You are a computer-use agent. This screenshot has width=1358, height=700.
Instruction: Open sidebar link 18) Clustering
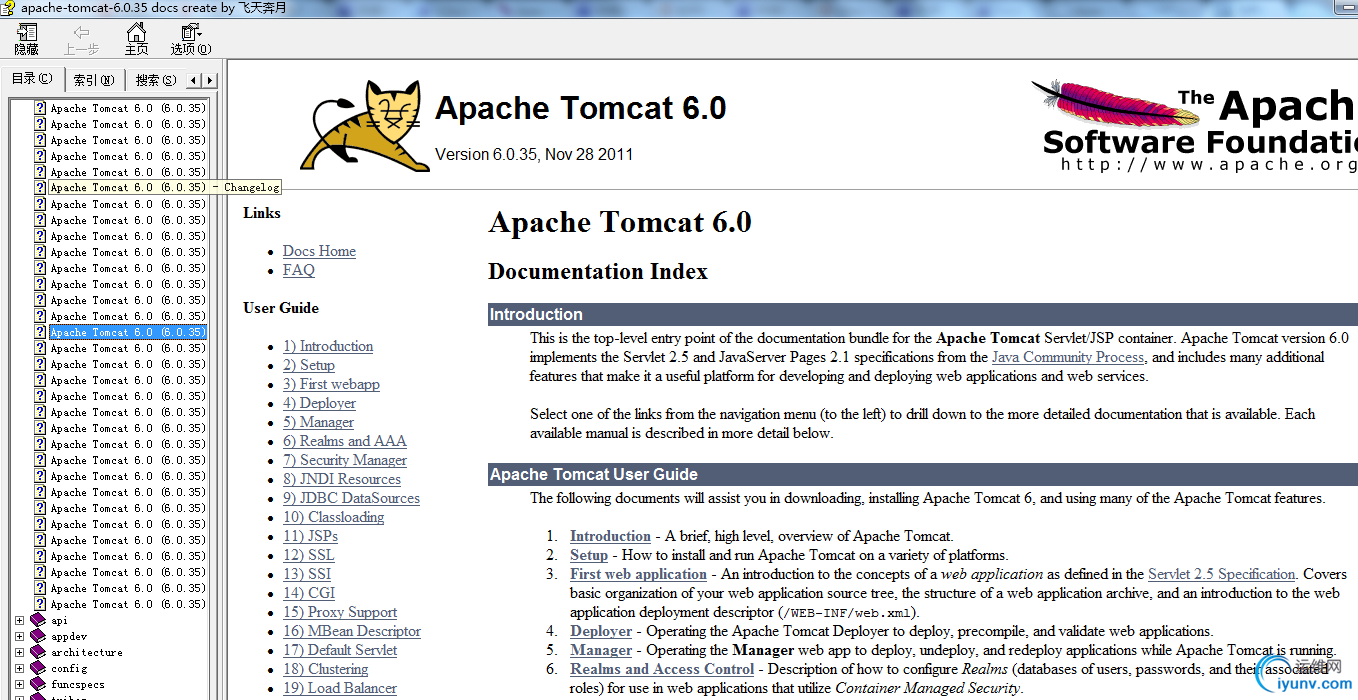[x=325, y=669]
